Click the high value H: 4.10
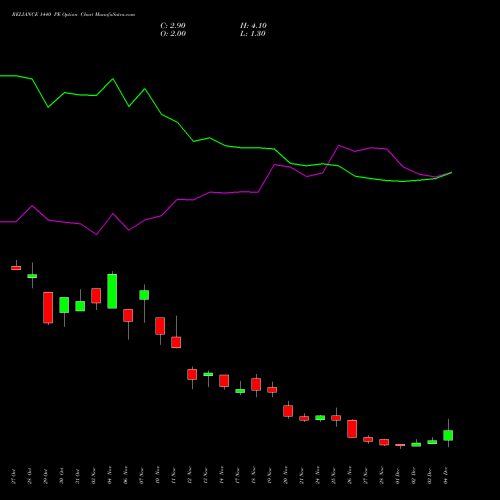 (253, 26)
